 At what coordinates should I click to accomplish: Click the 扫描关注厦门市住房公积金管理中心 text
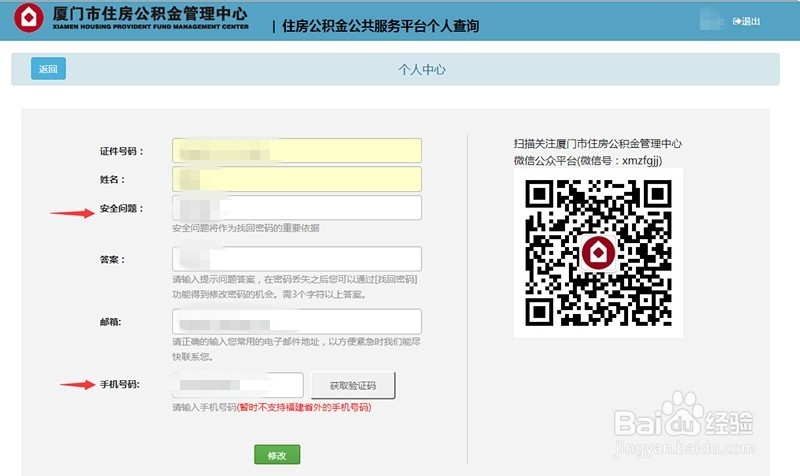[597, 143]
